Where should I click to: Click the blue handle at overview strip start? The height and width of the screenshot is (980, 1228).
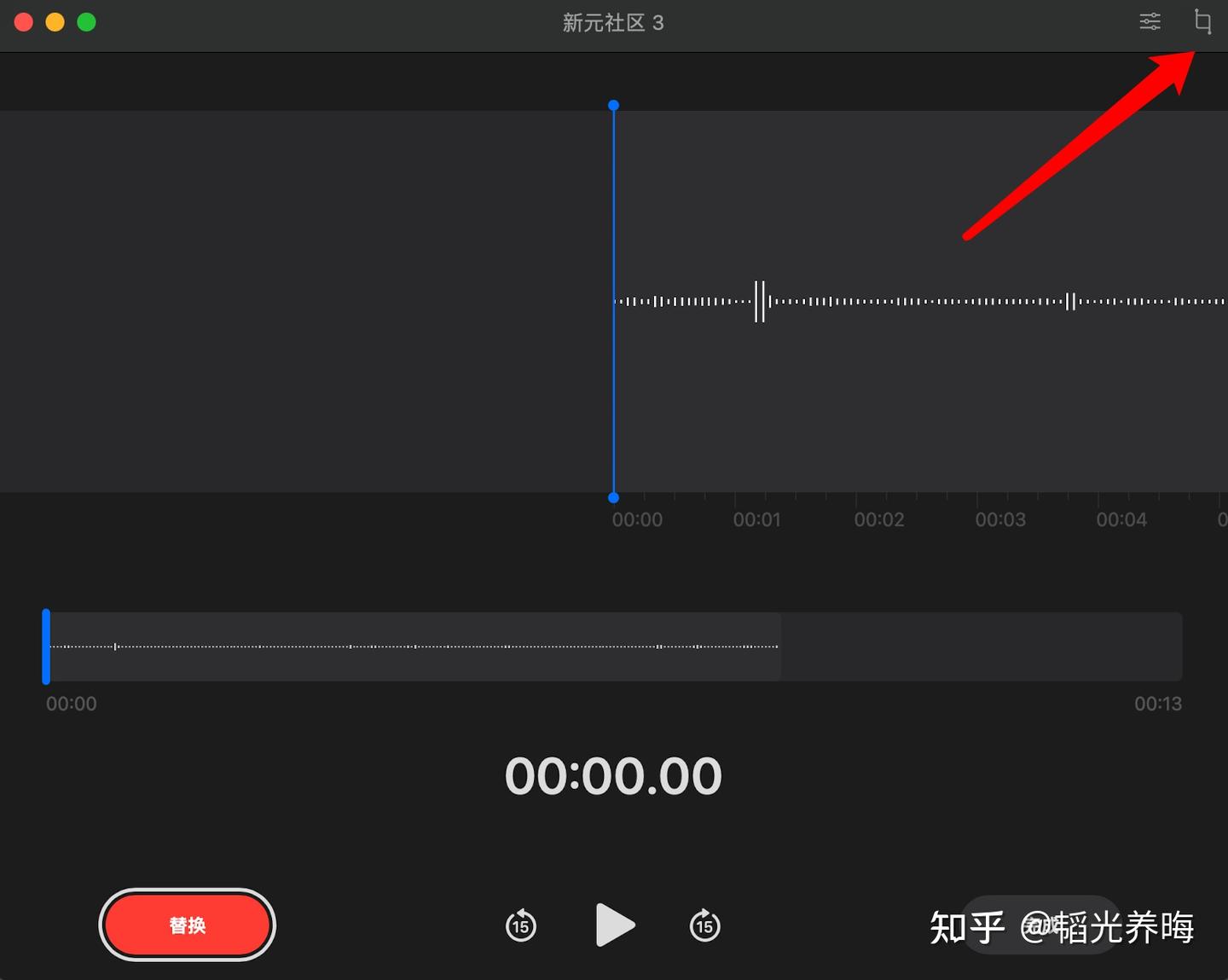click(x=48, y=647)
